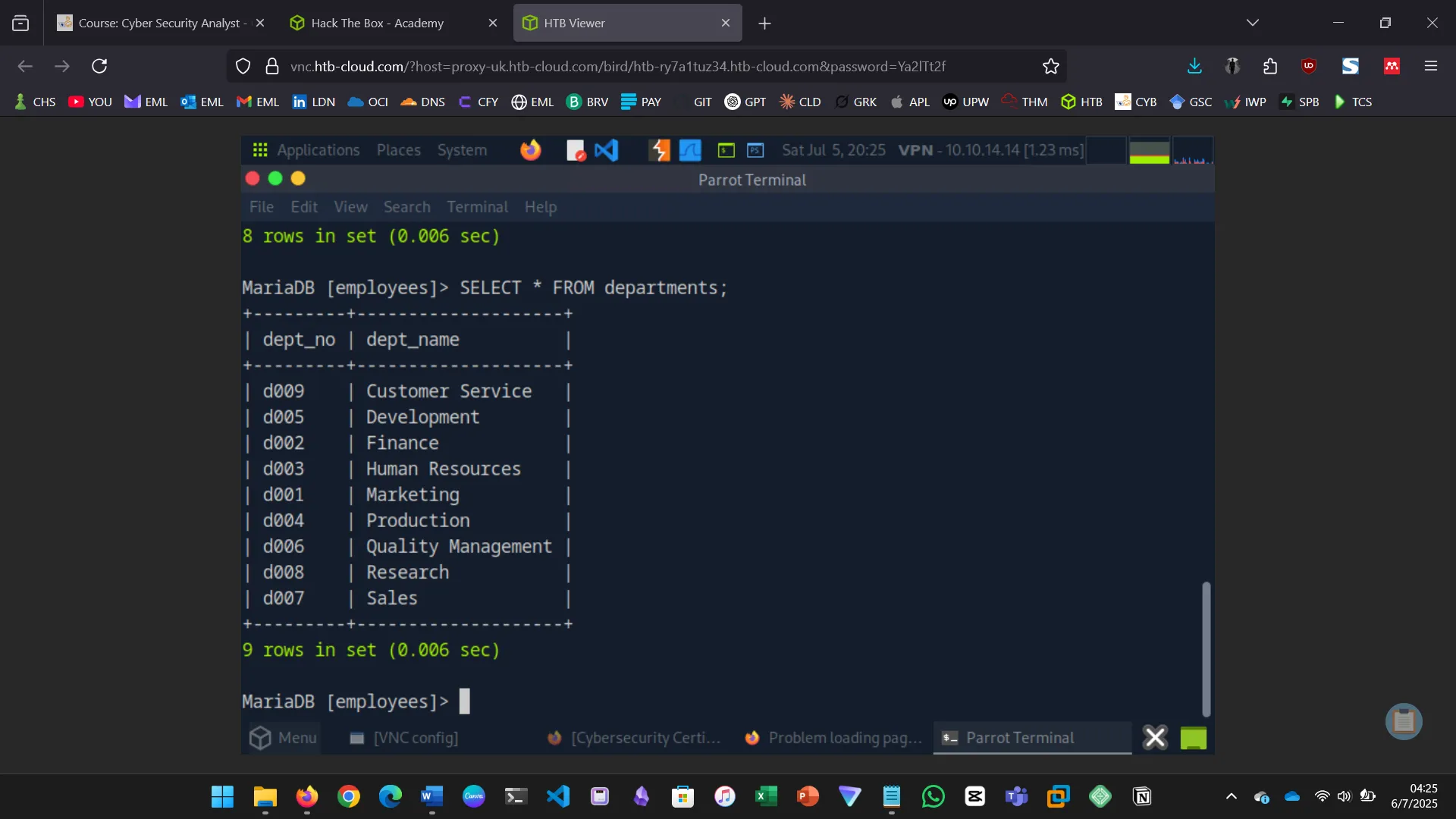
Task: Open the terminal's View menu
Action: point(350,207)
